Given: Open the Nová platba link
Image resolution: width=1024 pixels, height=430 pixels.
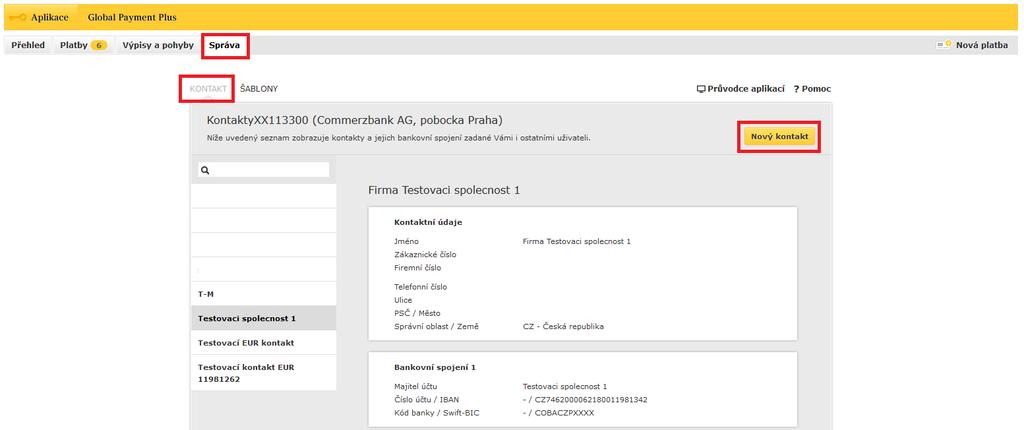Looking at the screenshot, I should click(982, 45).
